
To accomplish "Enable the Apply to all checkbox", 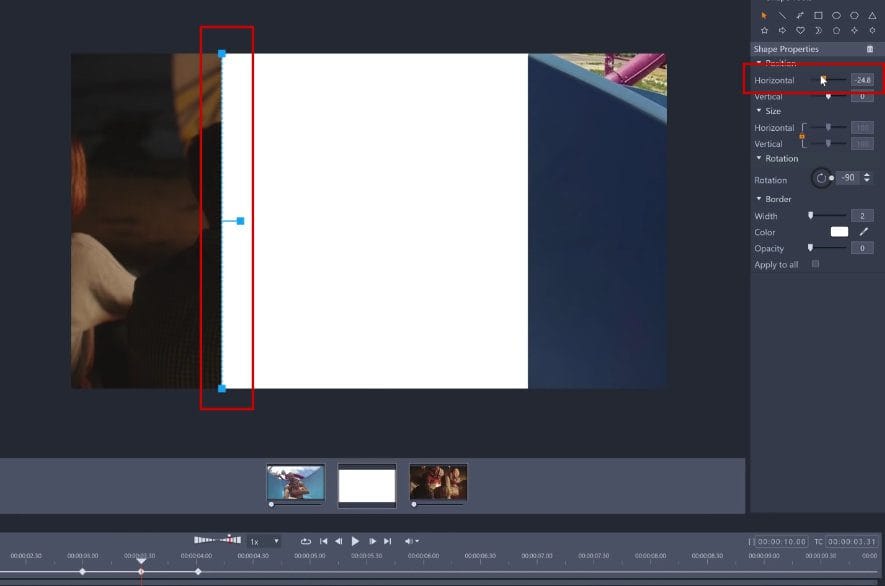I will [x=814, y=263].
